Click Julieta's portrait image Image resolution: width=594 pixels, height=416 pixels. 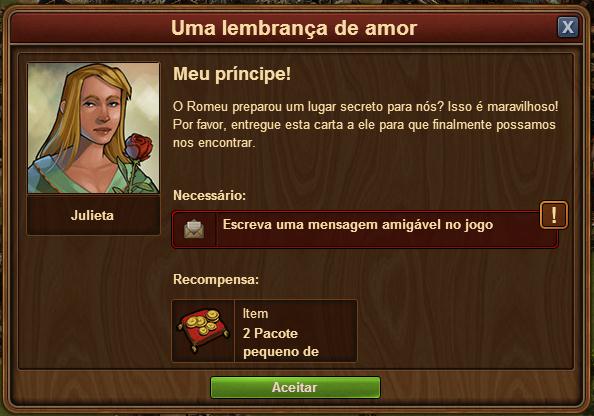coord(93,128)
